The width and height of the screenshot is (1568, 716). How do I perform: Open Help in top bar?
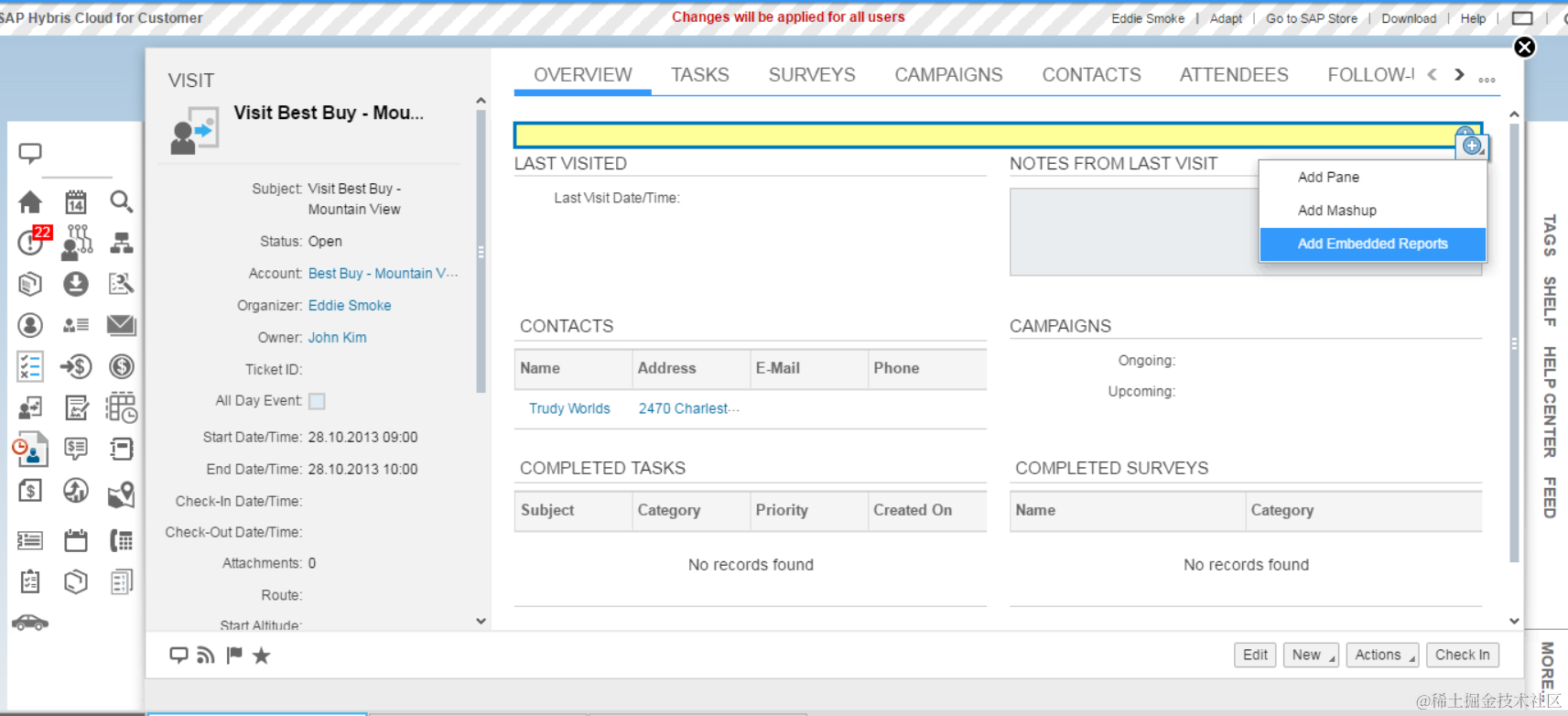[x=1473, y=18]
